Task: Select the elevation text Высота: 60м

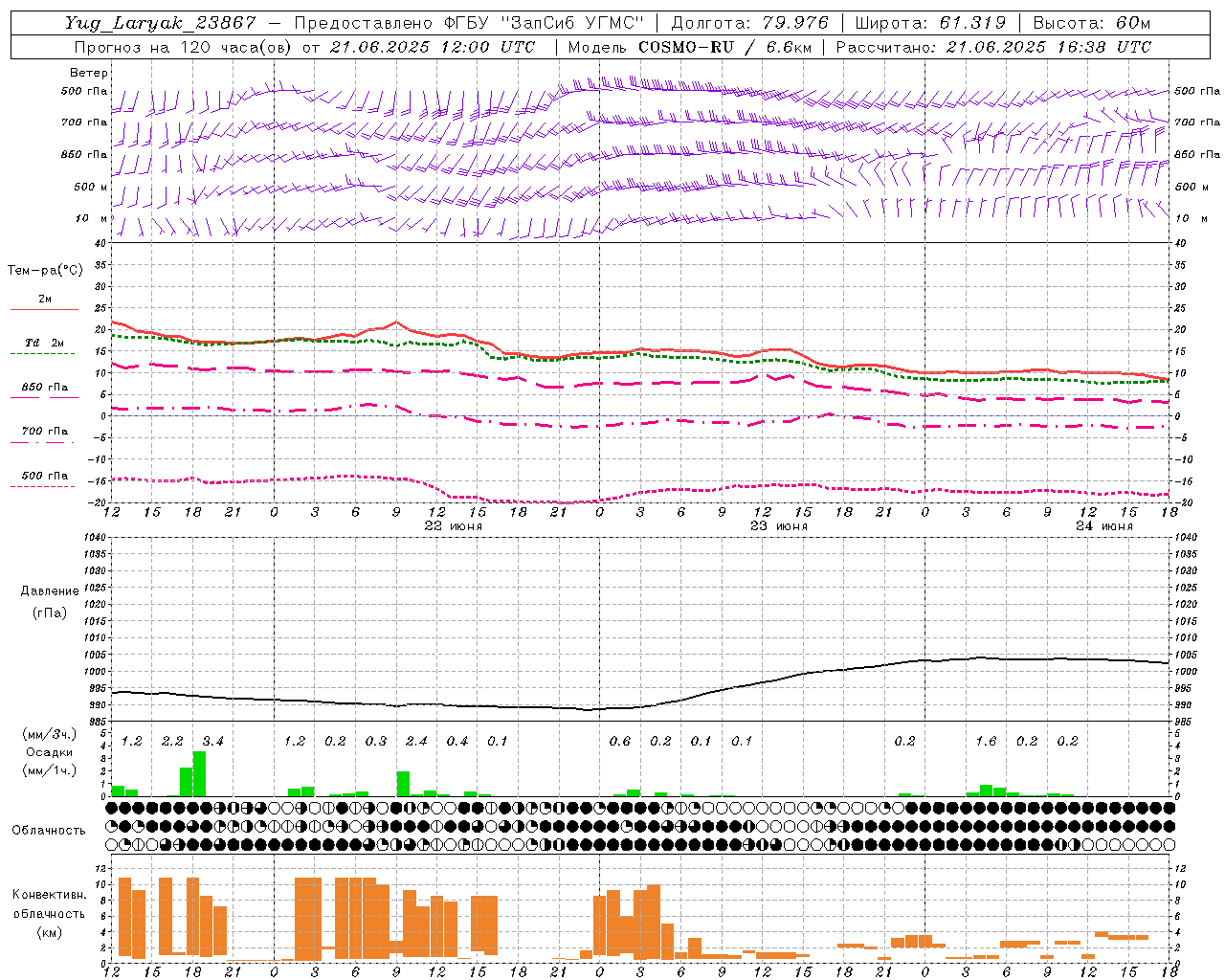Action: (x=1091, y=23)
